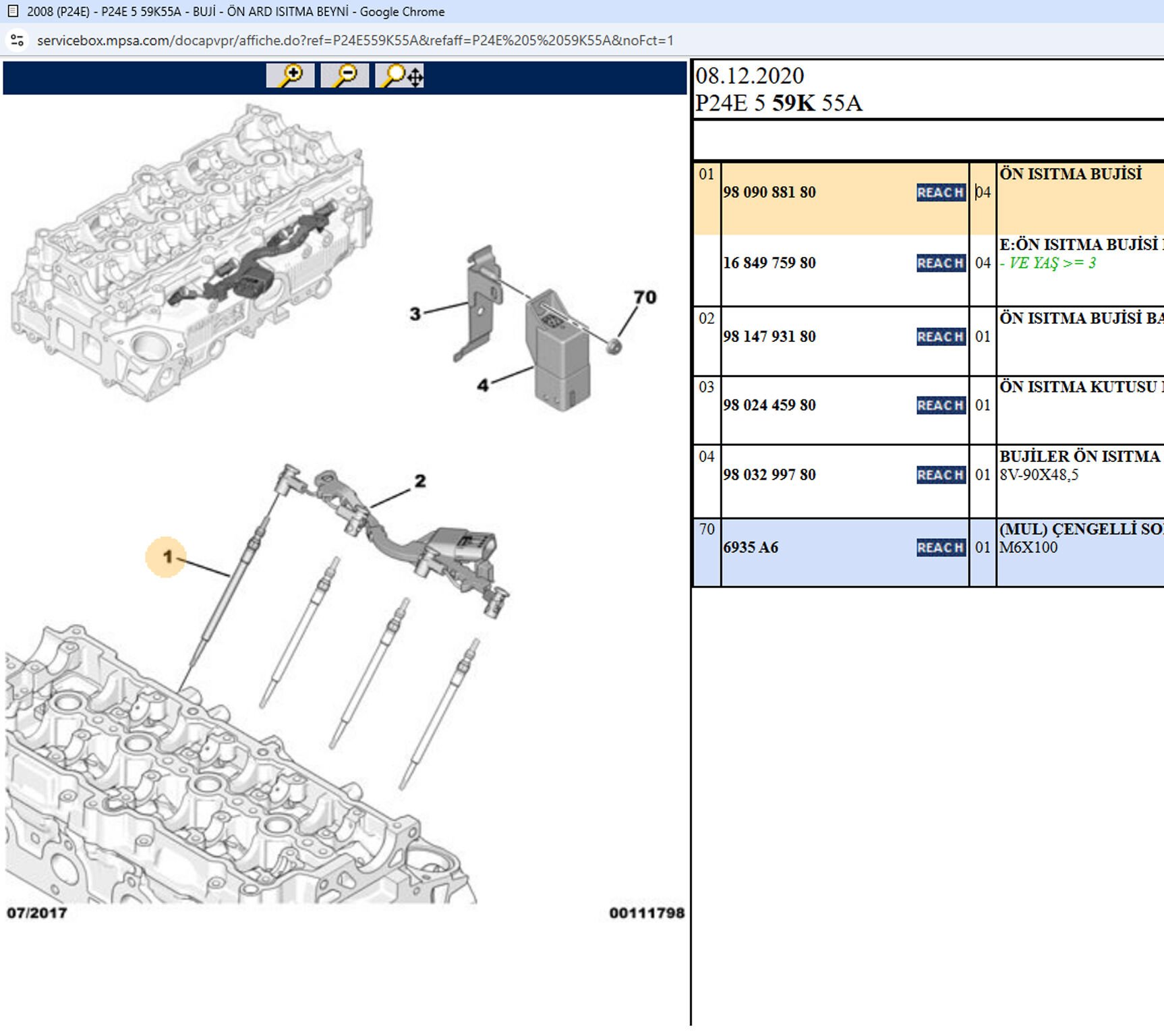
Task: Click callout number 4 on relay box
Action: point(483,385)
